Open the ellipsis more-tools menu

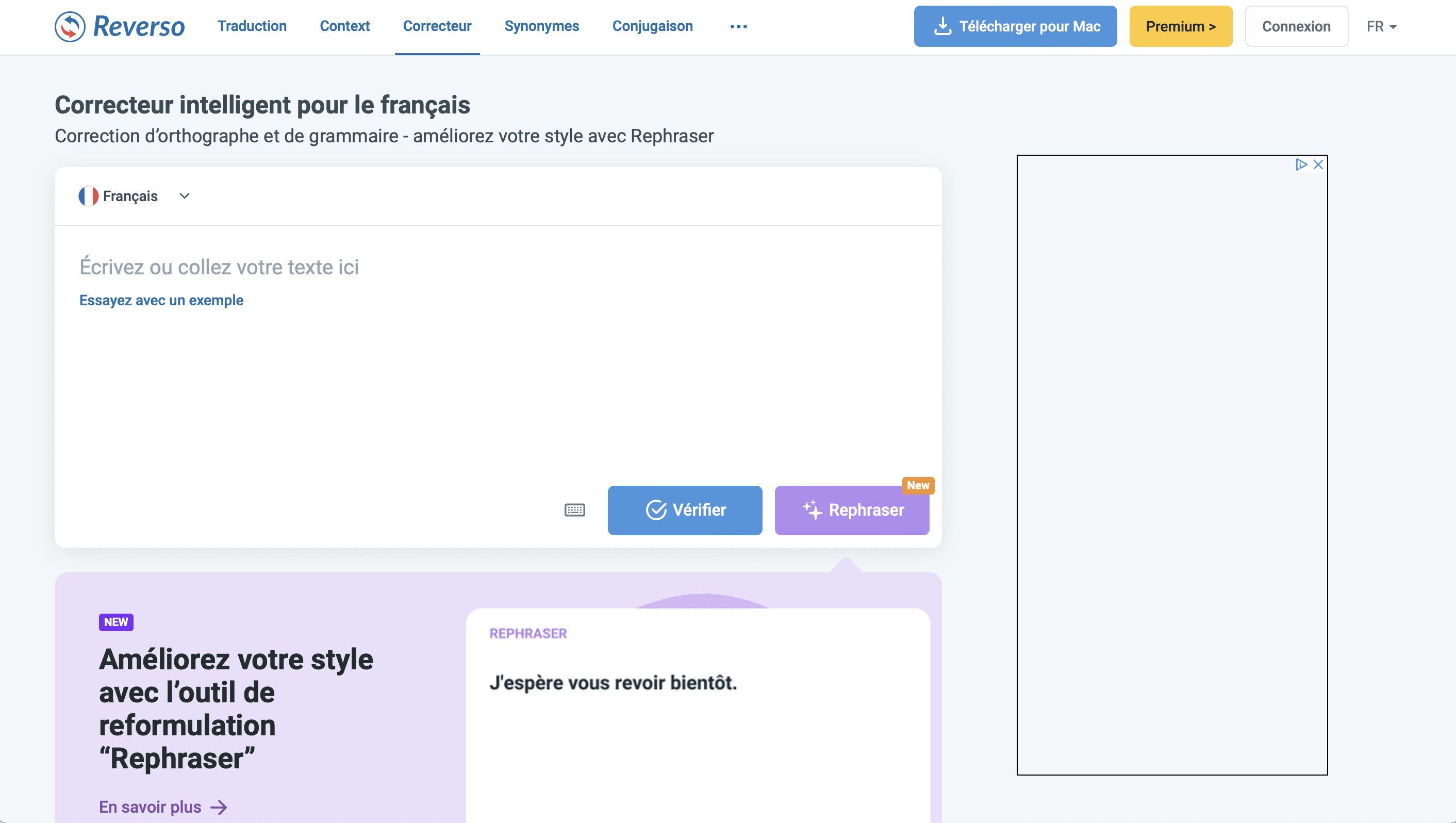pyautogui.click(x=738, y=26)
